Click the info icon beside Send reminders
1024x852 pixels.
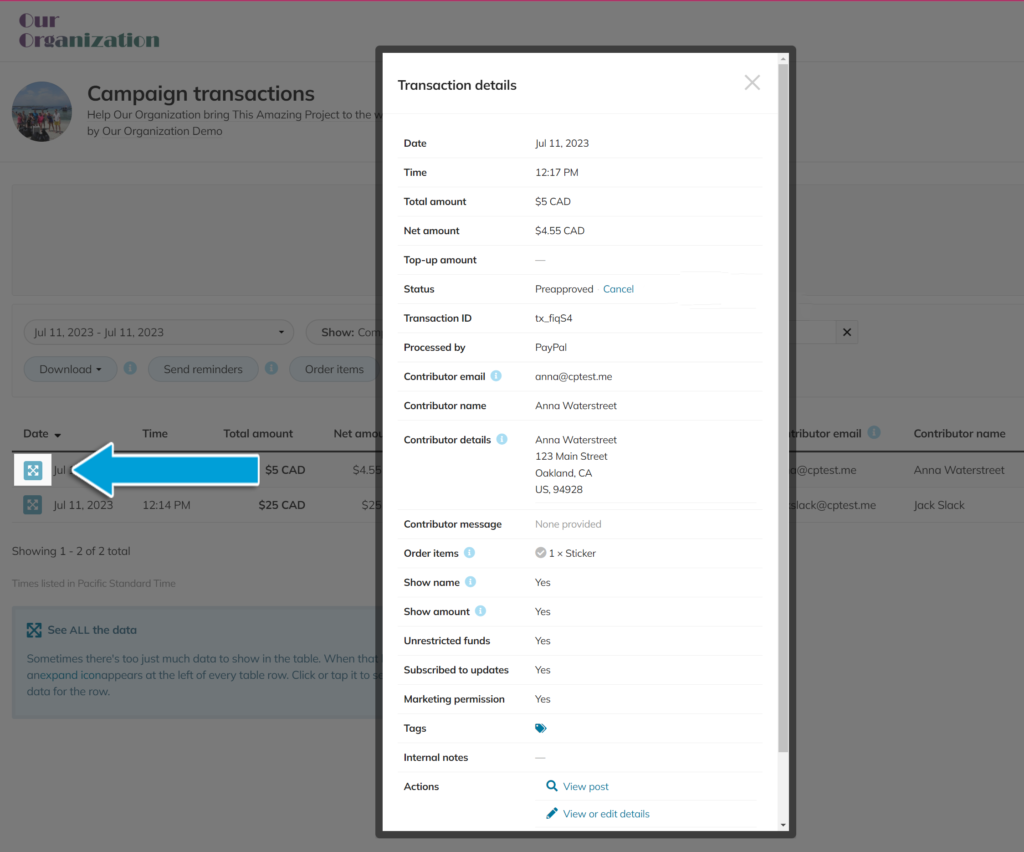(271, 369)
